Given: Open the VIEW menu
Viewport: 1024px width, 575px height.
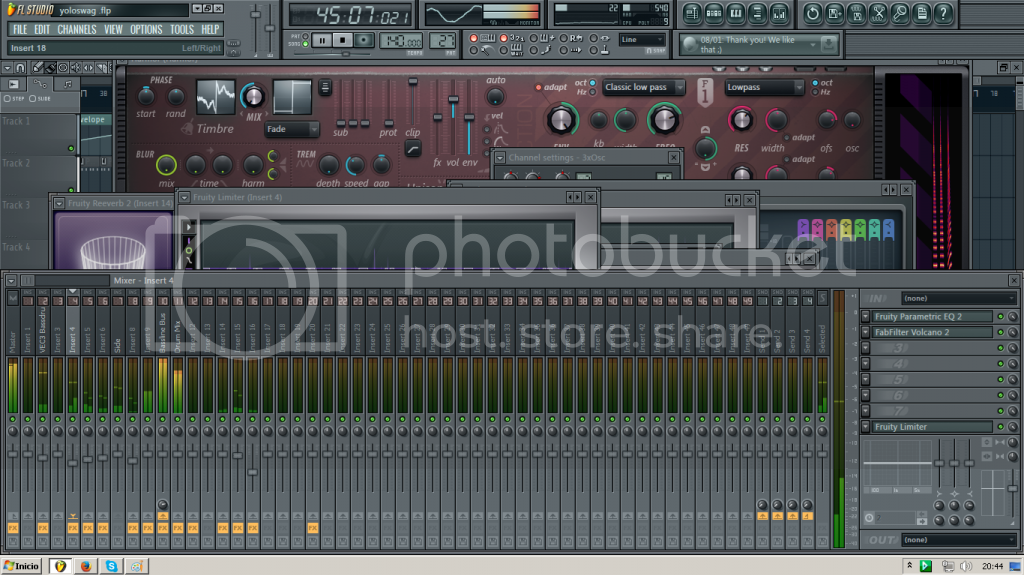Looking at the screenshot, I should pyautogui.click(x=113, y=29).
